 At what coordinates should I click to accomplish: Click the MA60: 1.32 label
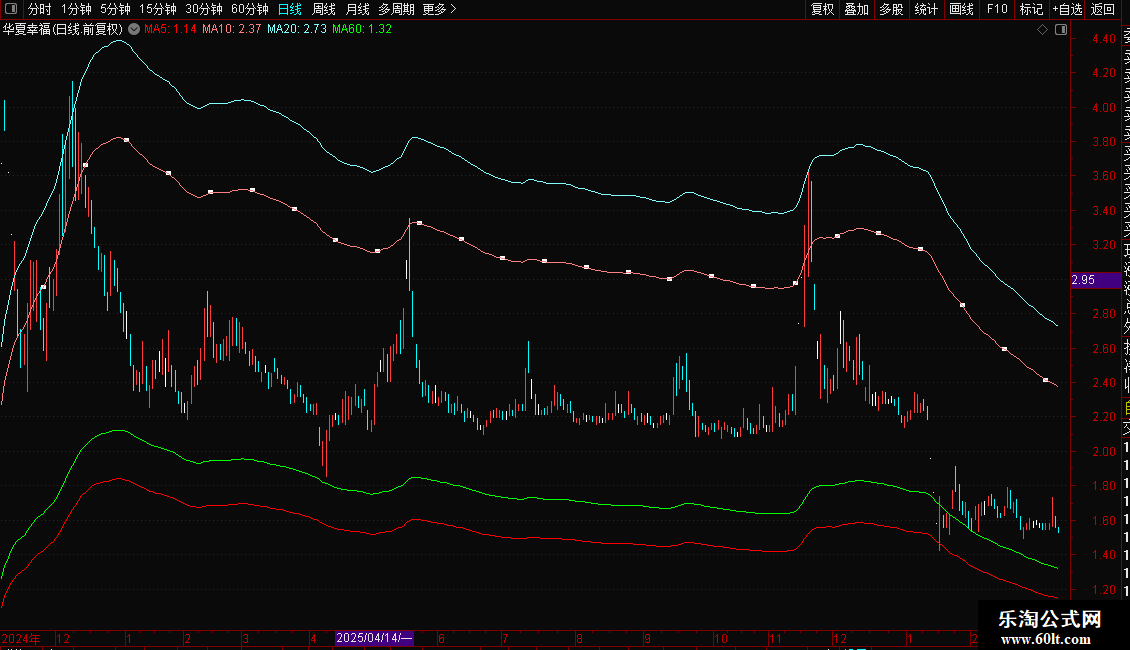pyautogui.click(x=362, y=30)
